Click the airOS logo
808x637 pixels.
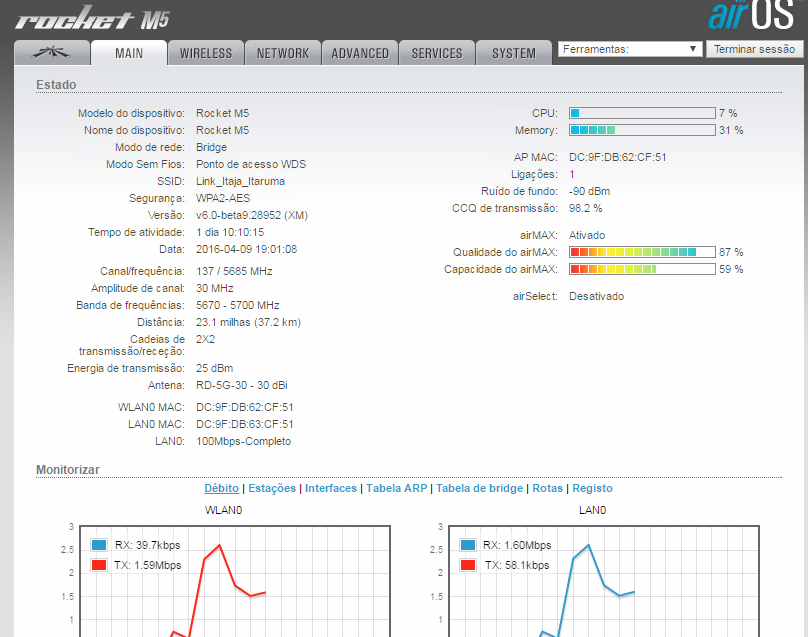tap(752, 14)
